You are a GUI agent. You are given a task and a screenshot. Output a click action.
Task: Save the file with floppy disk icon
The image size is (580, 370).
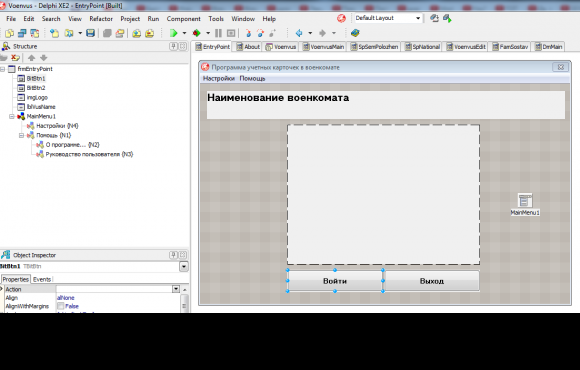[x=90, y=33]
